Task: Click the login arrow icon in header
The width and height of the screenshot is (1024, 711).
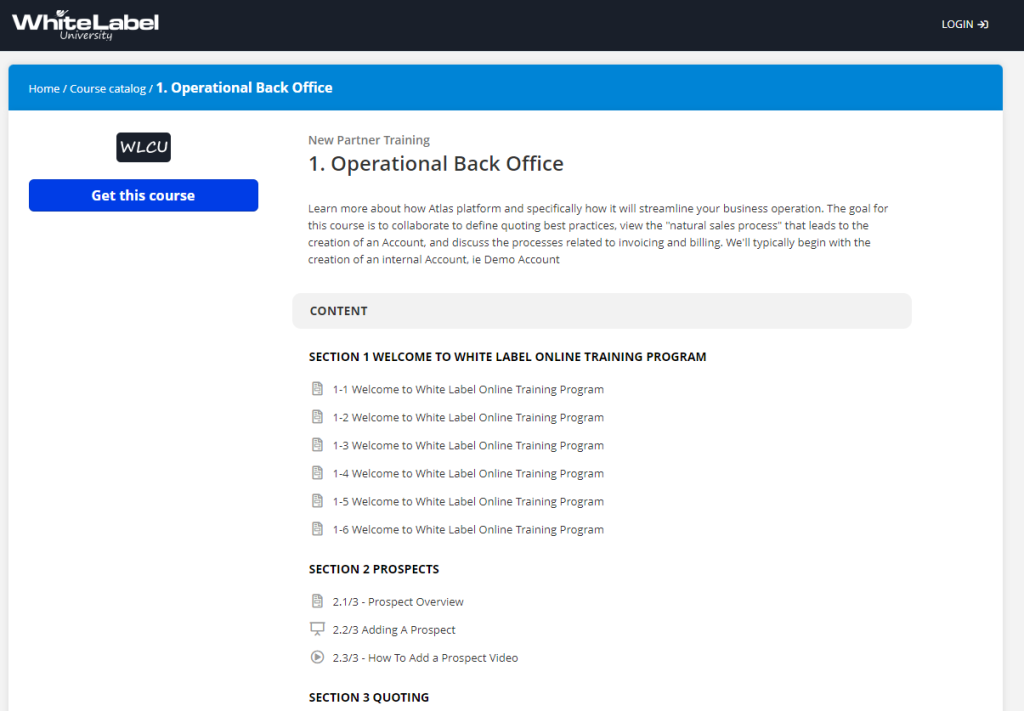Action: pyautogui.click(x=984, y=24)
